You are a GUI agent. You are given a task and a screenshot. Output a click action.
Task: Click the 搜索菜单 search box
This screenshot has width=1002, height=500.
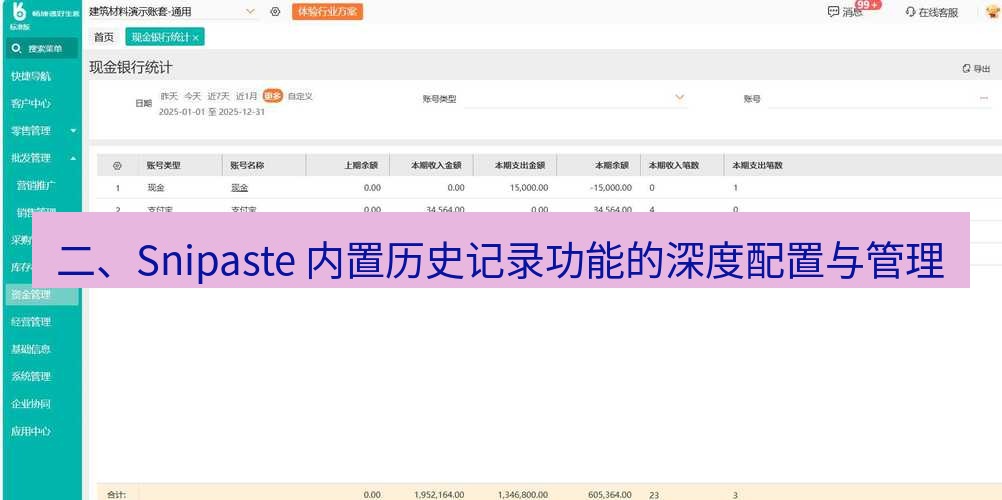[x=42, y=49]
